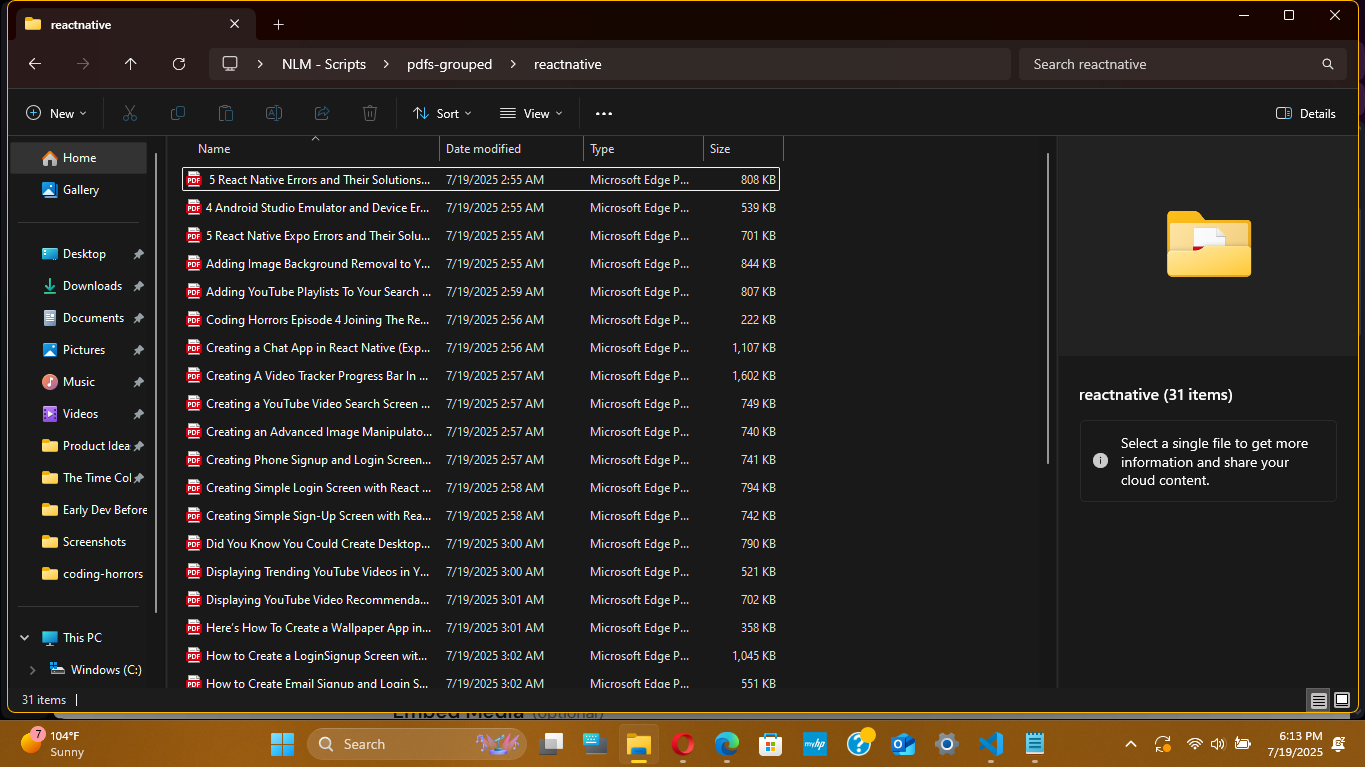1365x767 pixels.
Task: Open the clock showing 6:13 PM
Action: 1294,744
